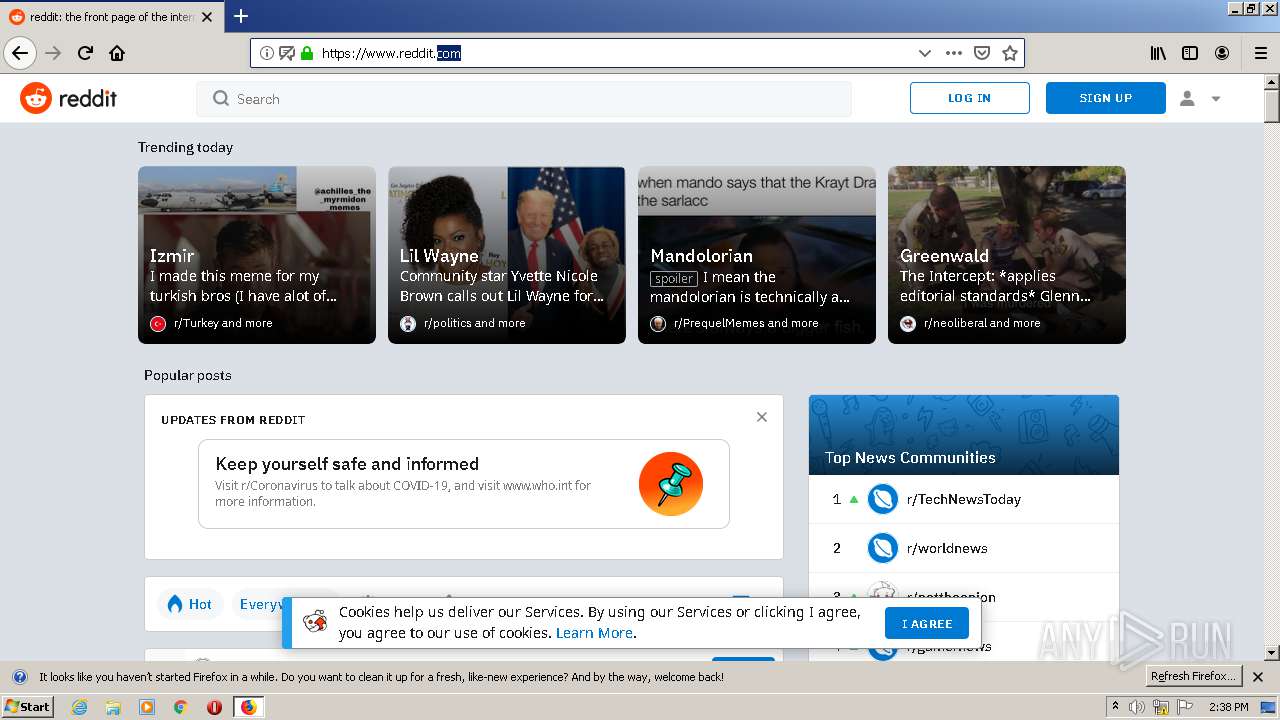1280x720 pixels.
Task: Select the Firefox taskbar button
Action: pos(248,707)
